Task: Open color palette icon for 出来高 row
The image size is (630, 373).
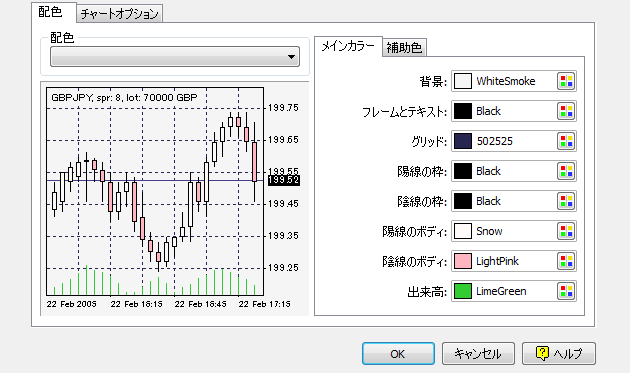Action: (x=567, y=291)
